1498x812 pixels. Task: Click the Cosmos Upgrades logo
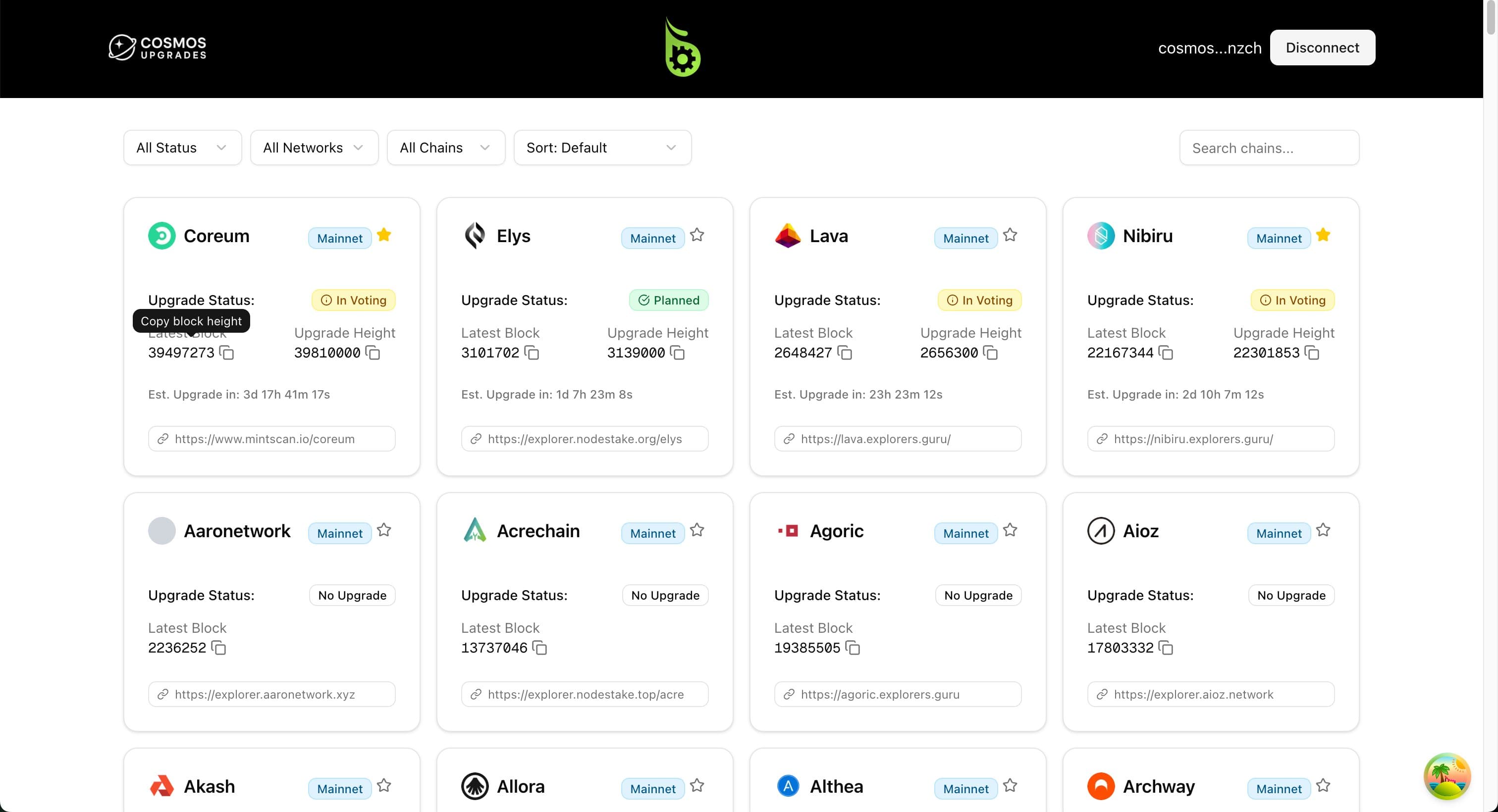[158, 48]
